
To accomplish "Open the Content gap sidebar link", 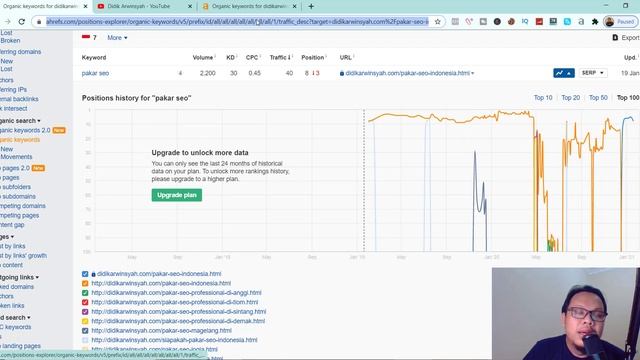I will pyautogui.click(x=12, y=224).
